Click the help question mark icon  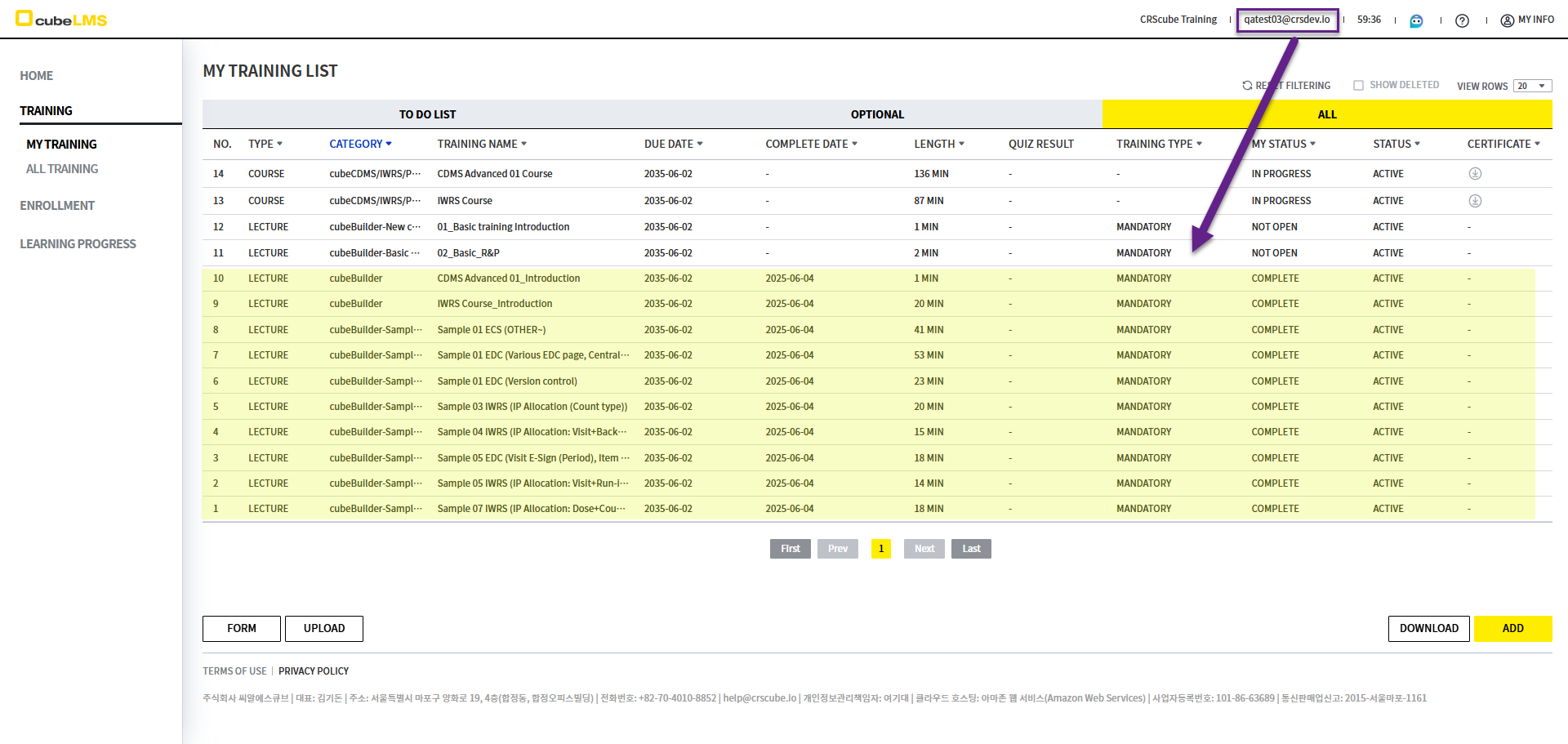tap(1462, 20)
